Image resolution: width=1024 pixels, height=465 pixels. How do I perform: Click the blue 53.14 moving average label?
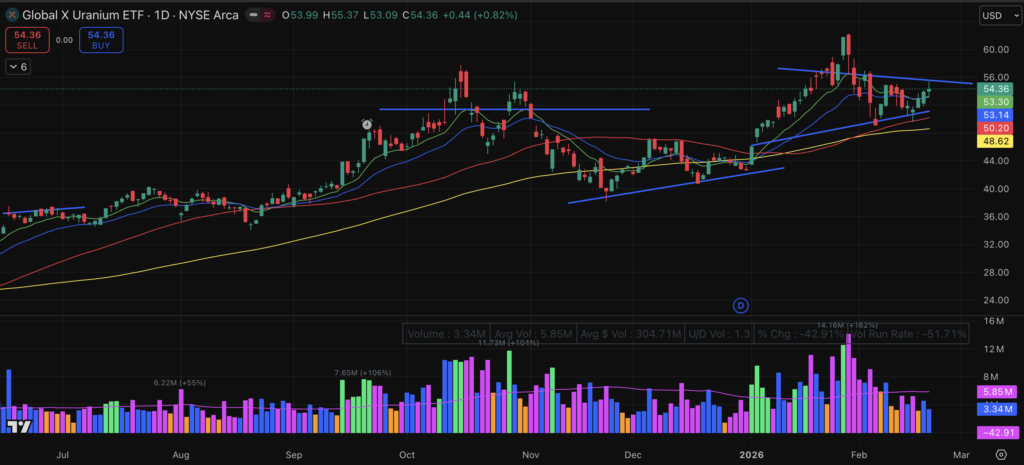[996, 115]
